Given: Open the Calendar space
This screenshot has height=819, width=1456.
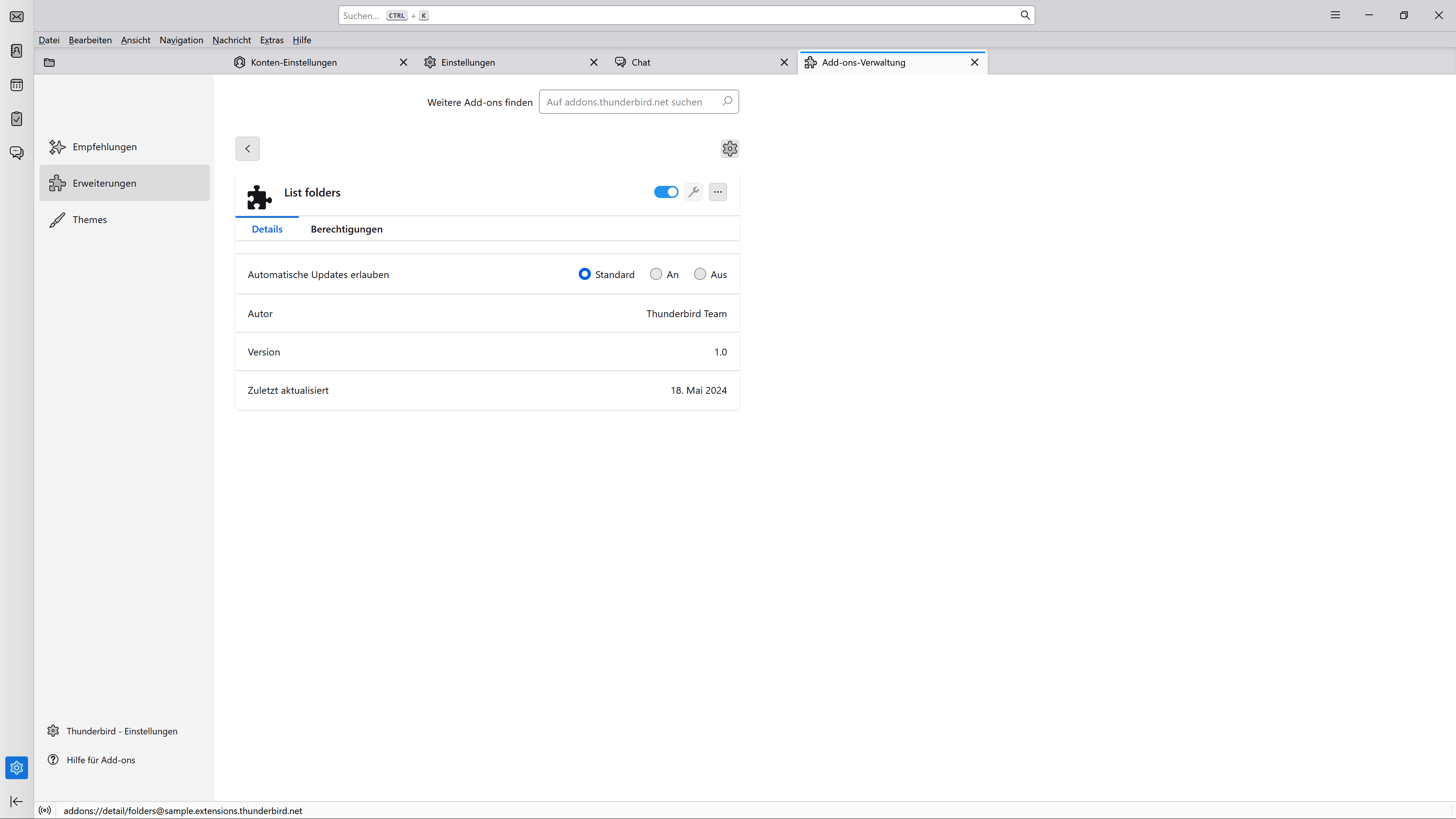Looking at the screenshot, I should coord(17,85).
